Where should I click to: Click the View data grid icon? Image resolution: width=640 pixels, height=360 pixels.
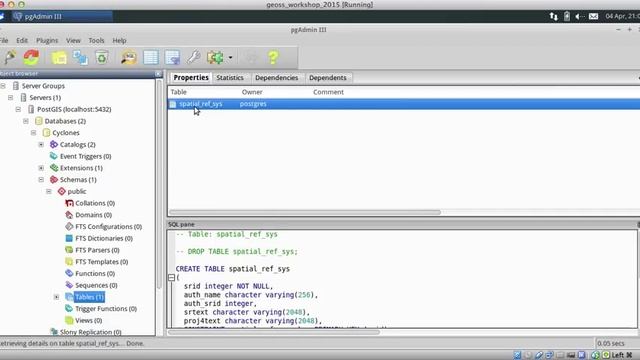pos(151,58)
